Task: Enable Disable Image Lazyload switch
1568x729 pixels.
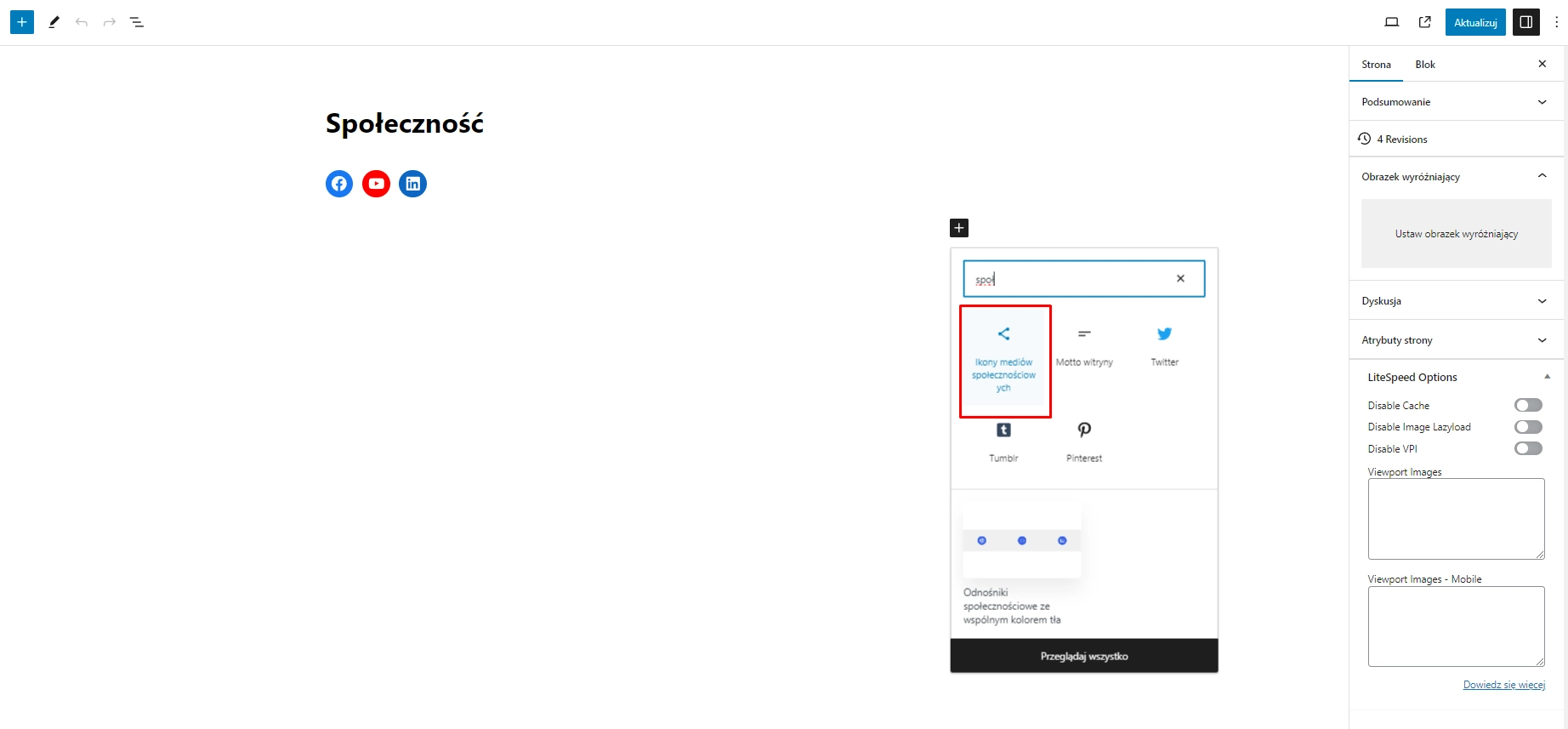Action: pos(1528,427)
